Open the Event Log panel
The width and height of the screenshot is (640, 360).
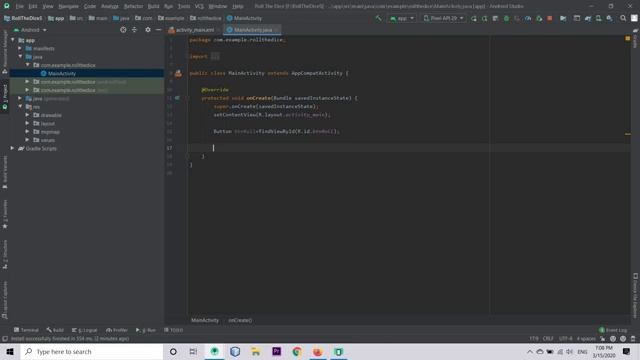(x=613, y=330)
